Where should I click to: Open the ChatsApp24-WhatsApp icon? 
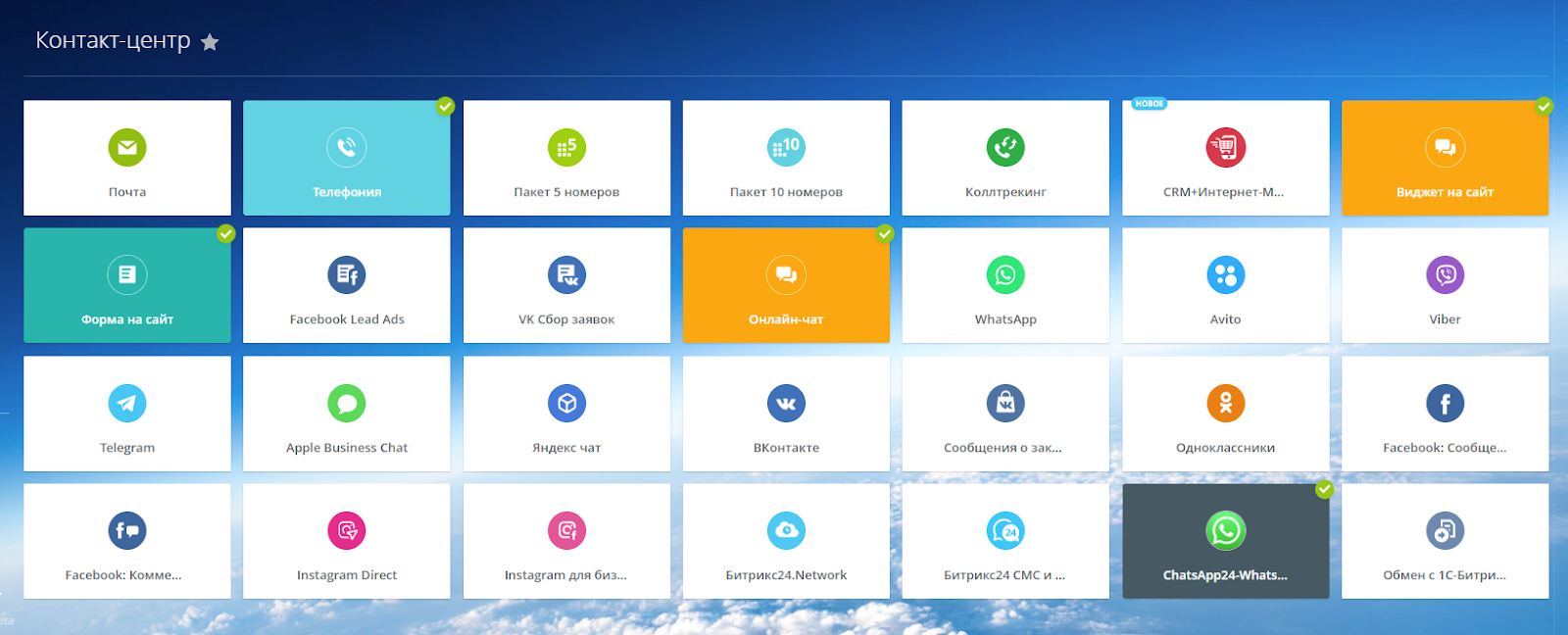click(1225, 531)
